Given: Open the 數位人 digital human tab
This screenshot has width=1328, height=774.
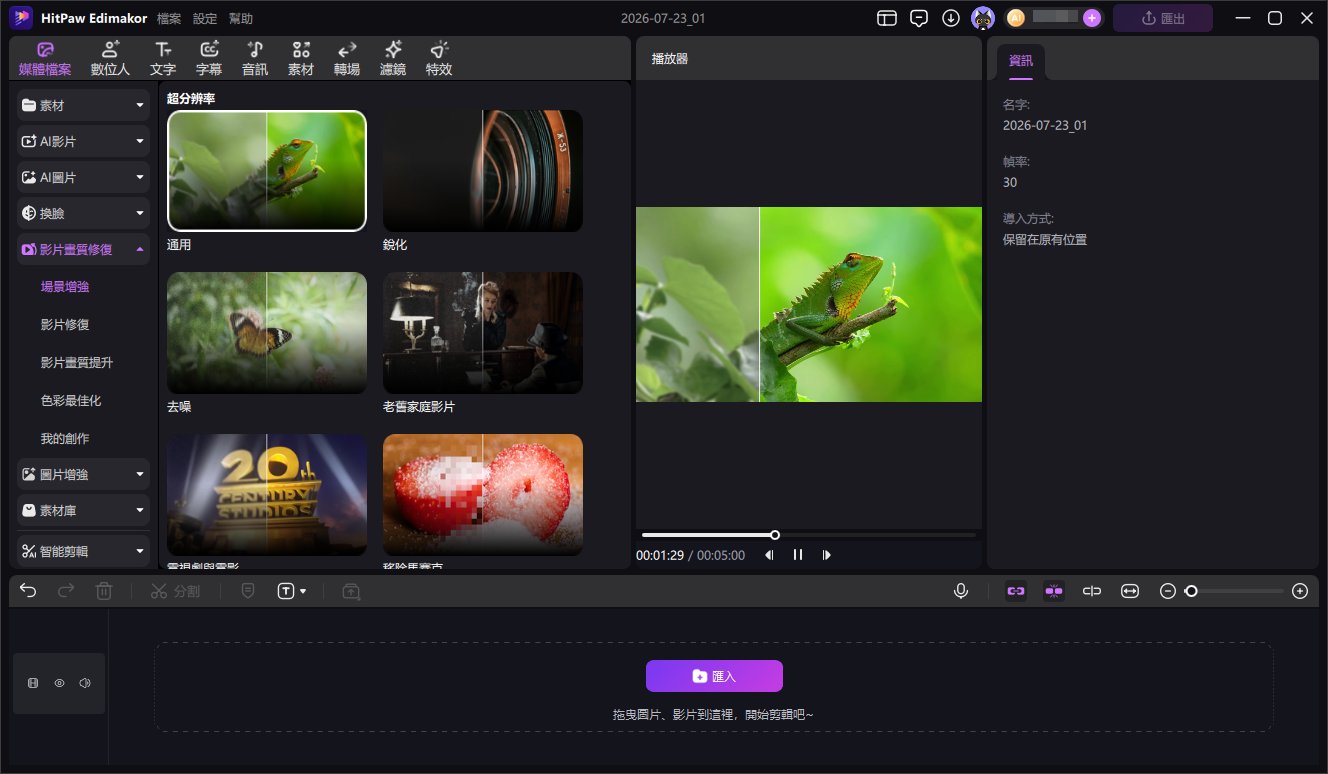Looking at the screenshot, I should (110, 59).
